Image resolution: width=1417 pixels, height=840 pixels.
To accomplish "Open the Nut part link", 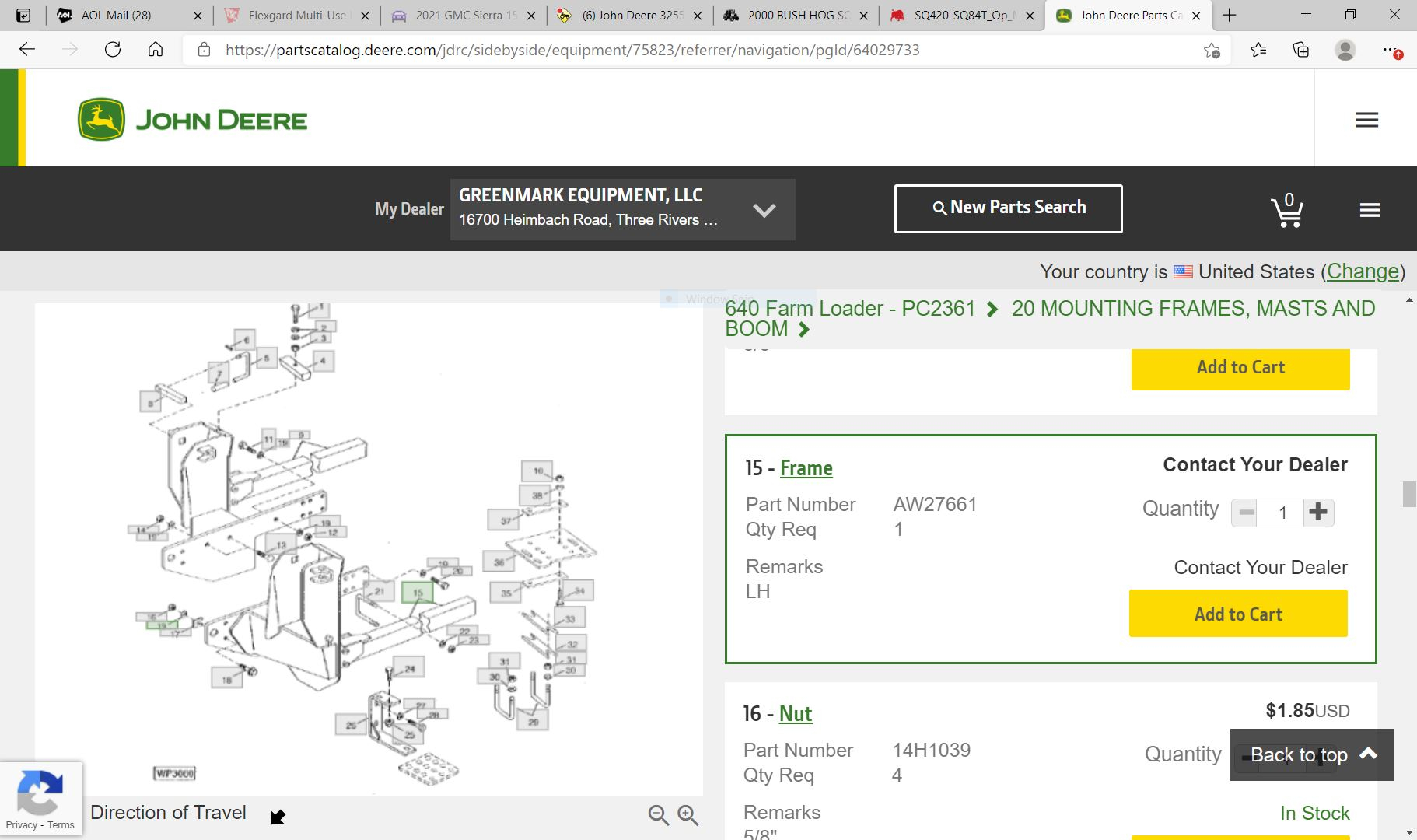I will click(x=795, y=714).
